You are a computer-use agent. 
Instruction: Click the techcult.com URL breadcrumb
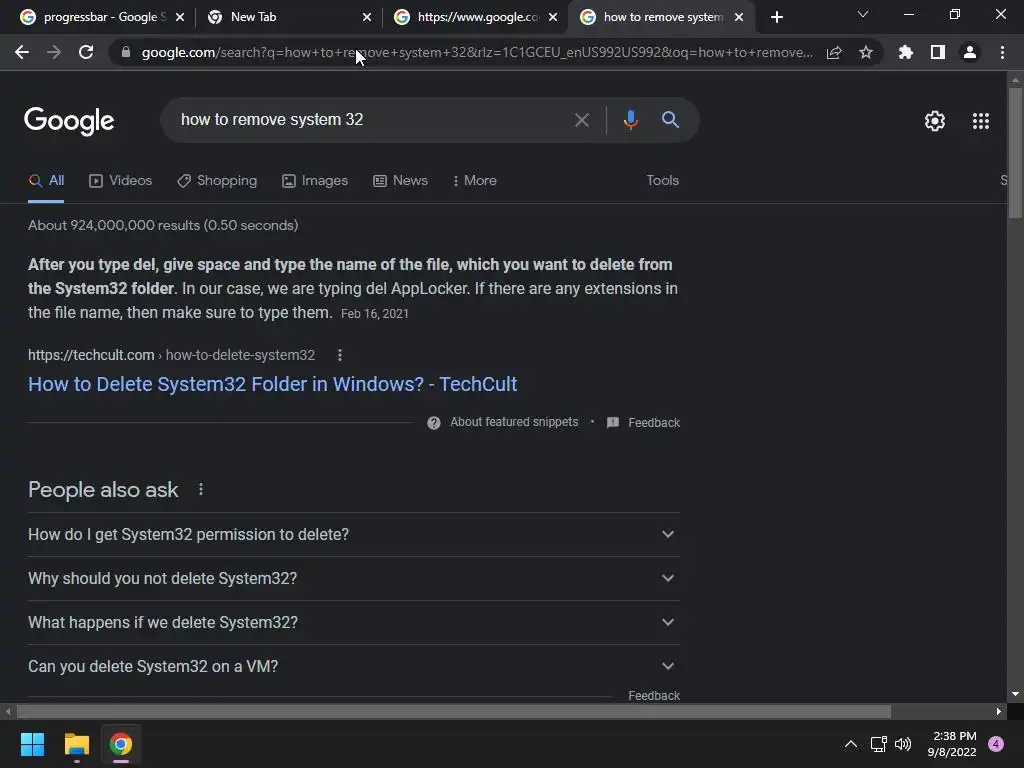click(x=171, y=355)
